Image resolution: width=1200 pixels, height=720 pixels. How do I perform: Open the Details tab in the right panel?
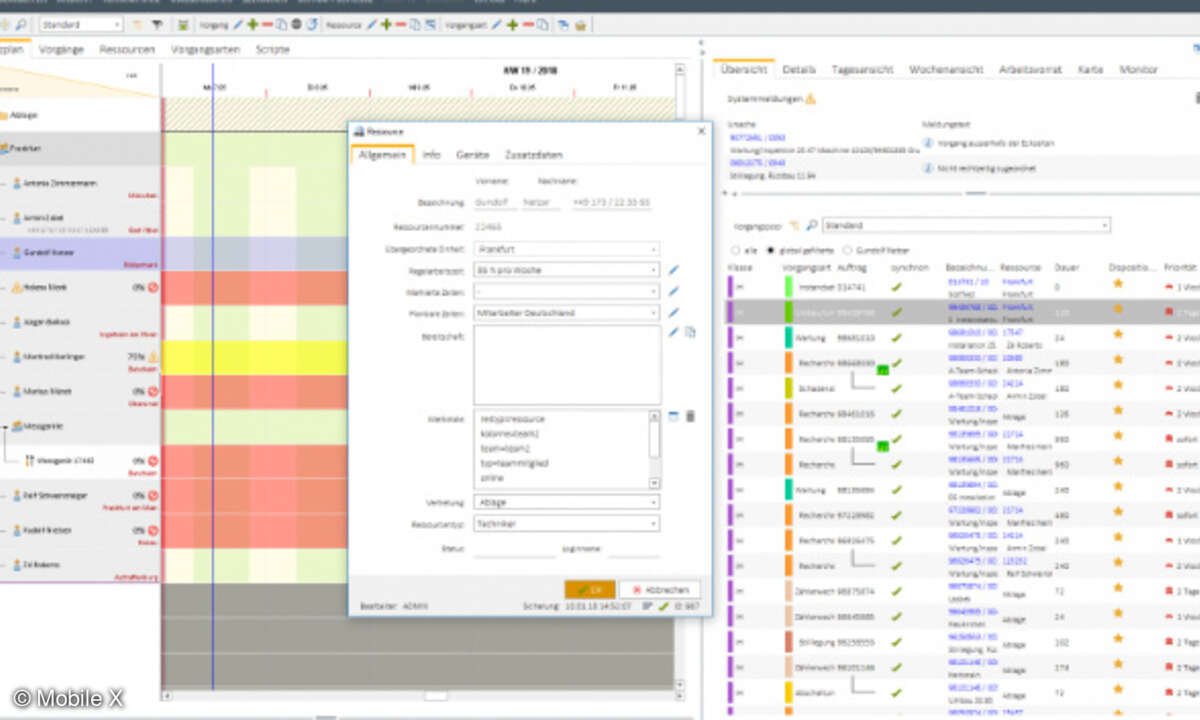800,70
